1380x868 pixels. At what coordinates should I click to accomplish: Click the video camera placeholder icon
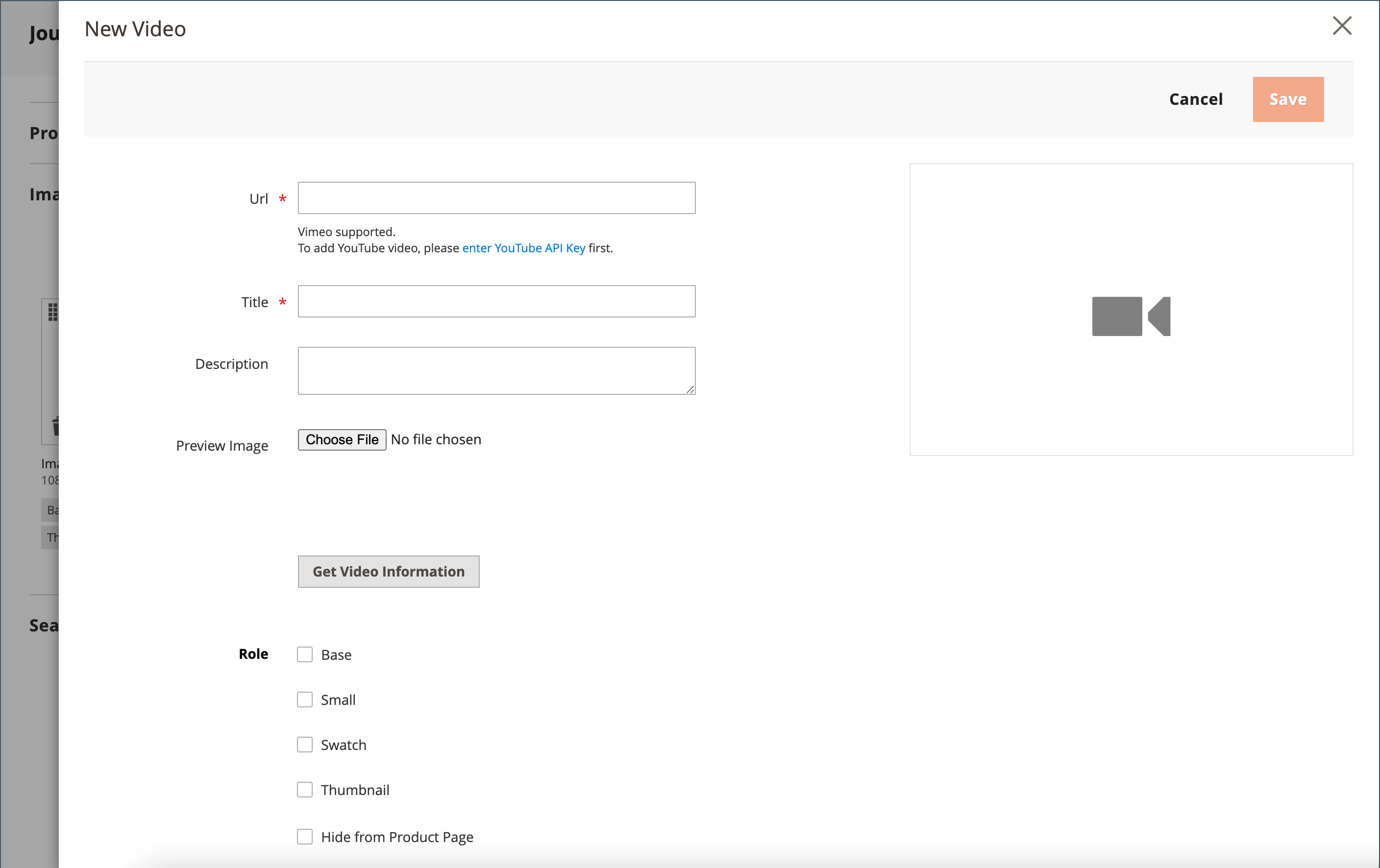point(1131,316)
